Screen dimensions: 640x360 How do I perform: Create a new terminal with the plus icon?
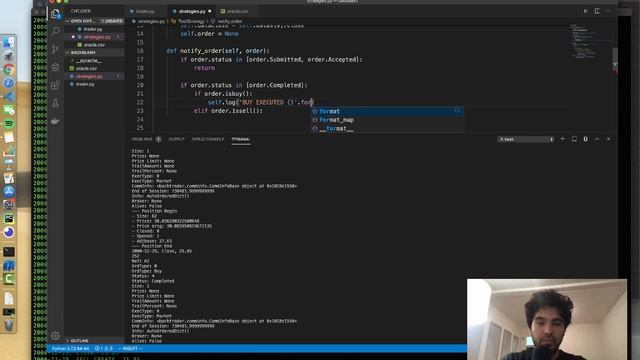click(562, 139)
